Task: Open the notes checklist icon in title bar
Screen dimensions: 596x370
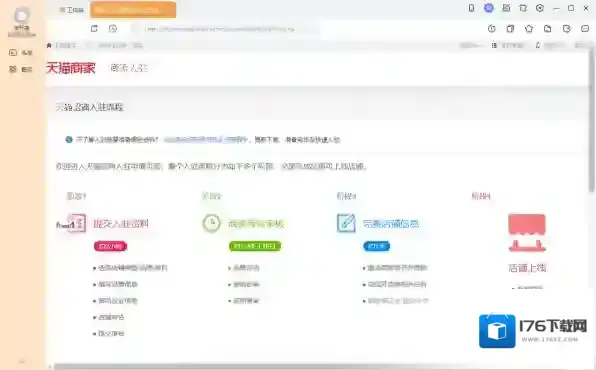Action: 506,8
